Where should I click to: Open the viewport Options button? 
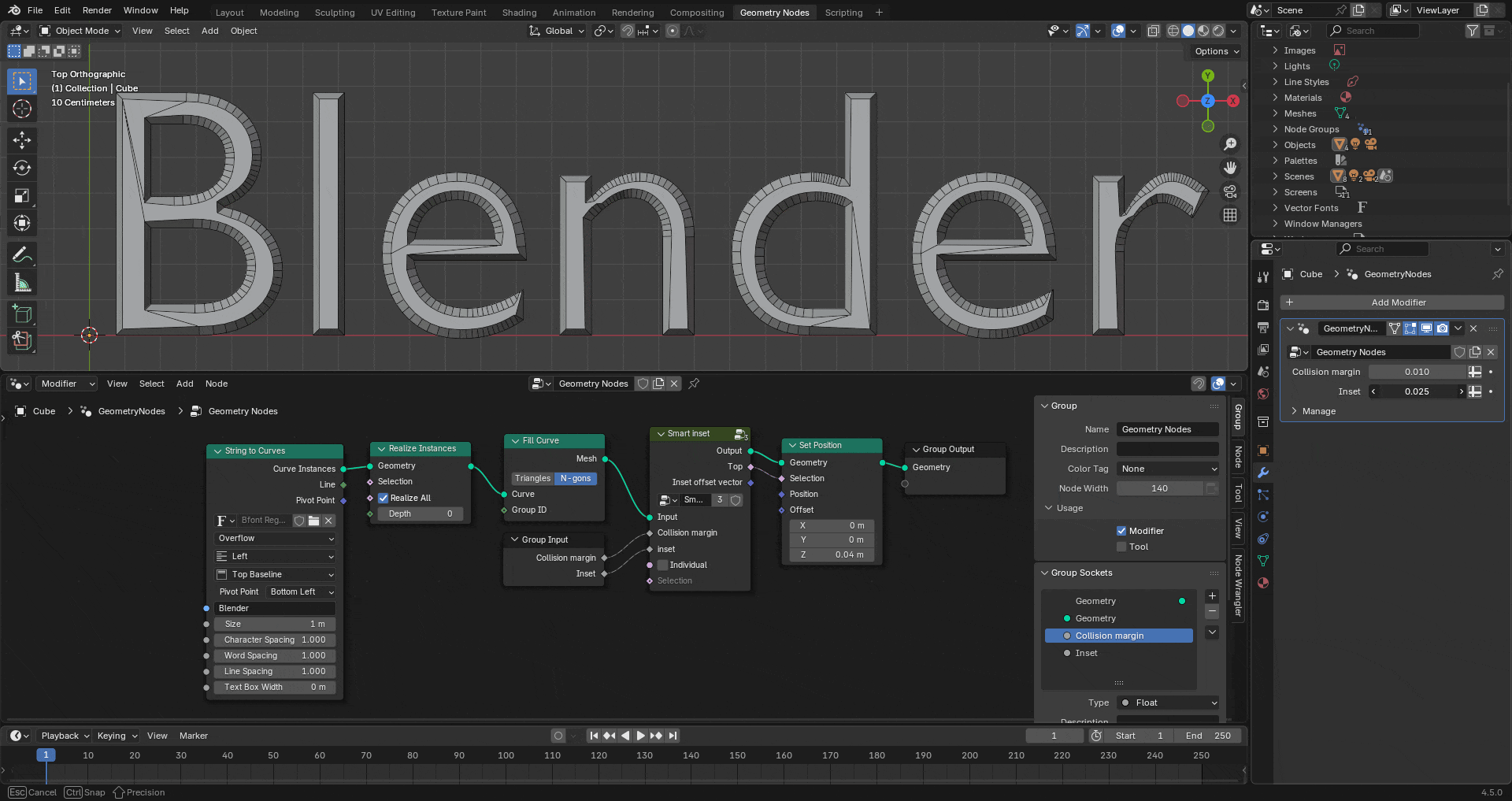point(1217,51)
